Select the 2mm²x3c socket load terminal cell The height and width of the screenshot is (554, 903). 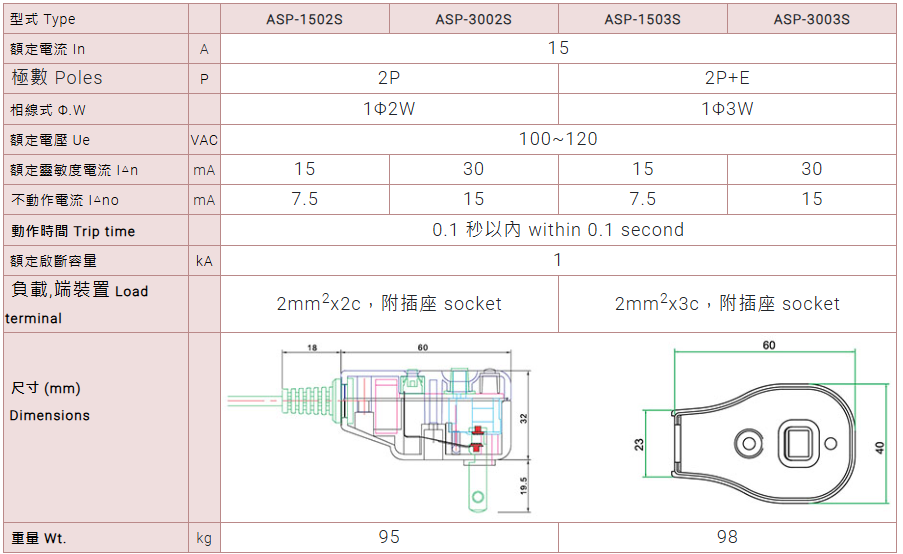click(x=727, y=303)
